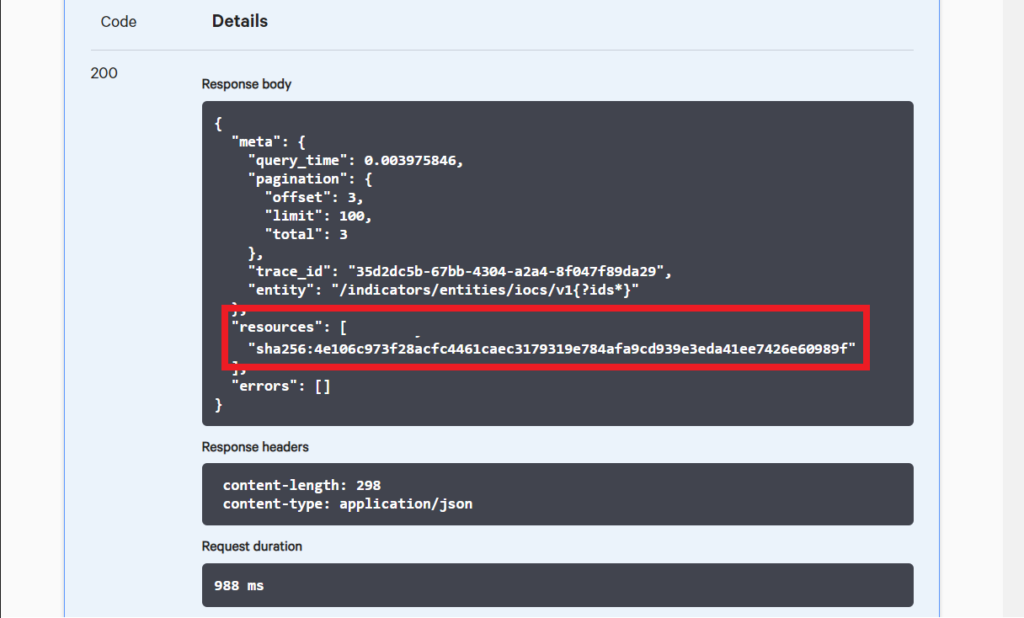
Task: Select the content-length: 298 header
Action: (x=302, y=485)
